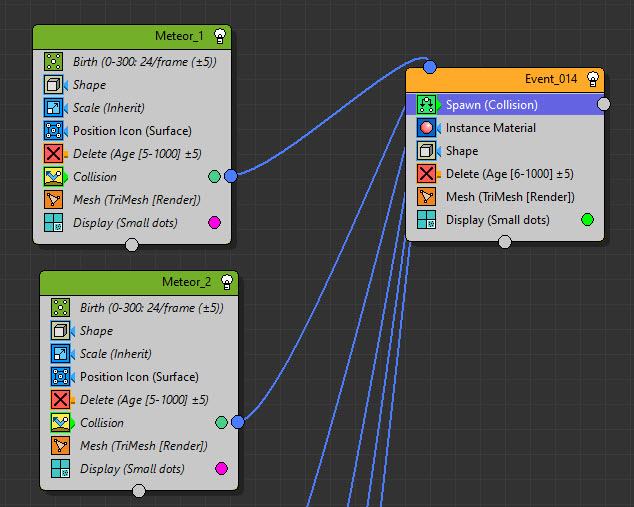Click the blue Collision output connector on Meteor_2
Screen dimensions: 634x507
238,422
